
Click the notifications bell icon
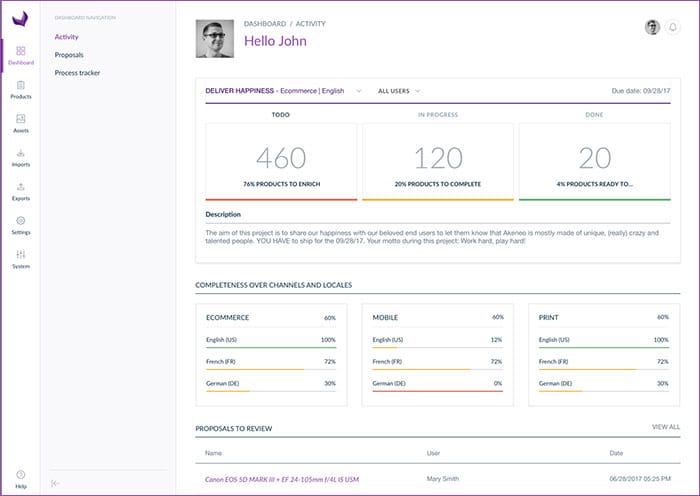[672, 28]
